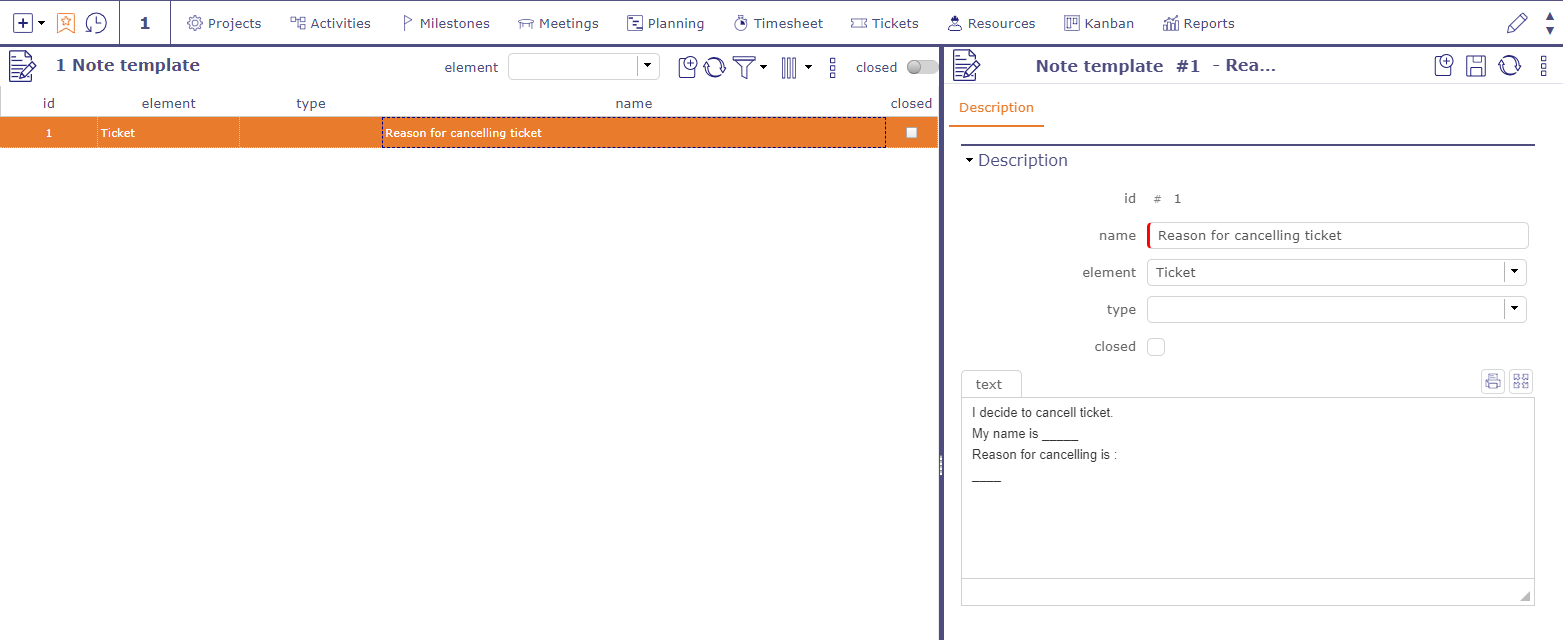Switch to the Tickets menu
Viewport: 1563px width, 640px height.
pos(884,23)
